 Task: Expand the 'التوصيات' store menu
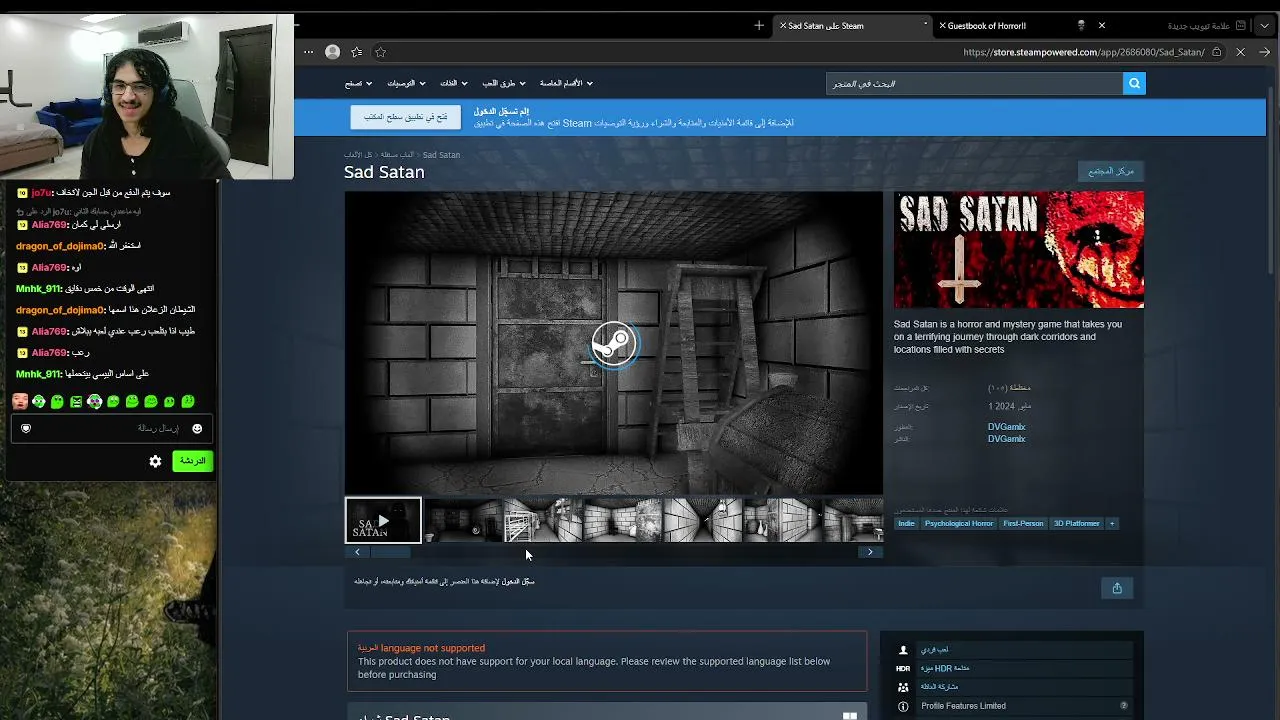pyautogui.click(x=406, y=83)
